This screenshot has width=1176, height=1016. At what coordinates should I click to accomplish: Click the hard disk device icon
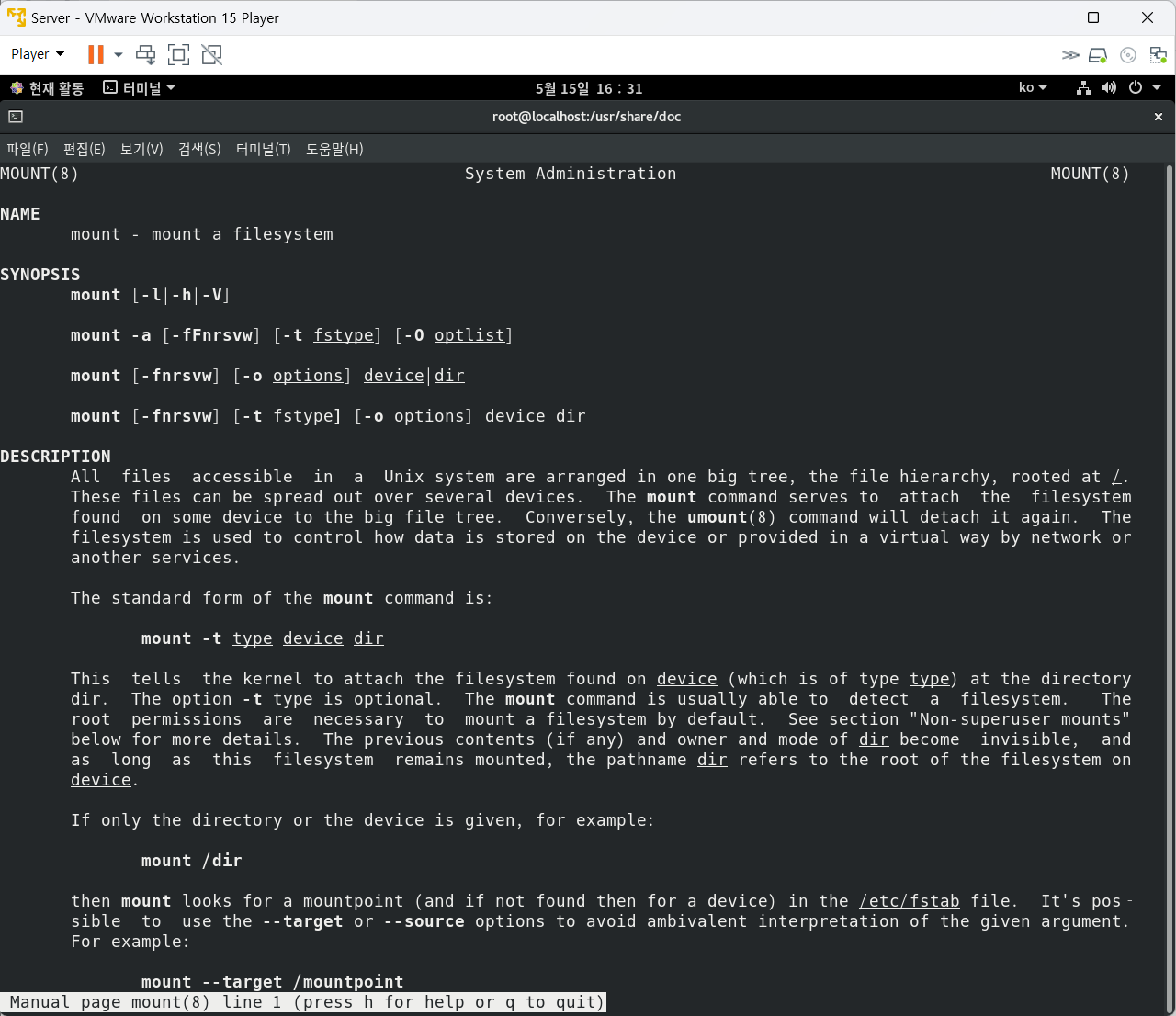coord(1098,55)
